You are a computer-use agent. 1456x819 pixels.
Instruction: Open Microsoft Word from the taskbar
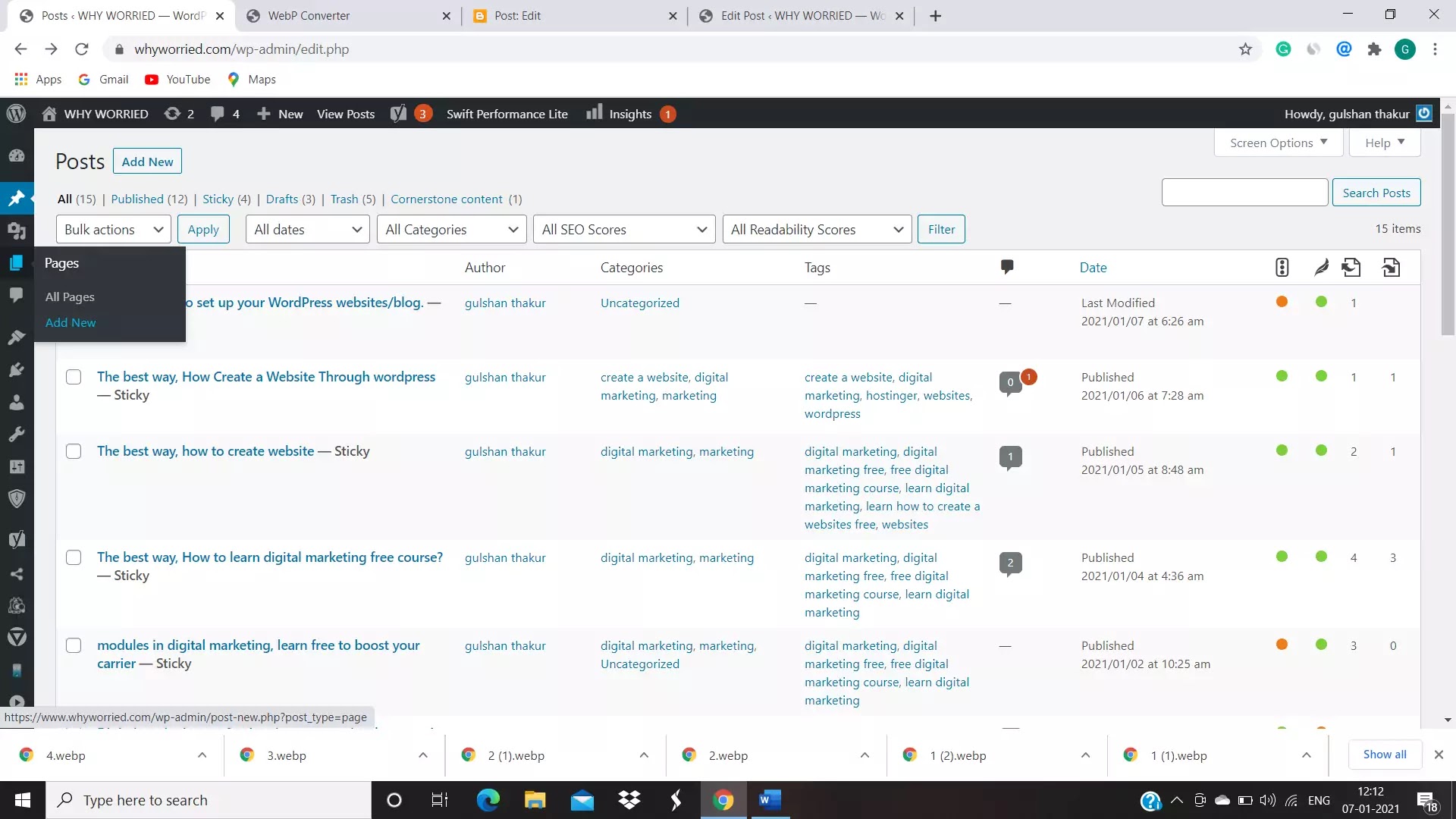[x=769, y=800]
